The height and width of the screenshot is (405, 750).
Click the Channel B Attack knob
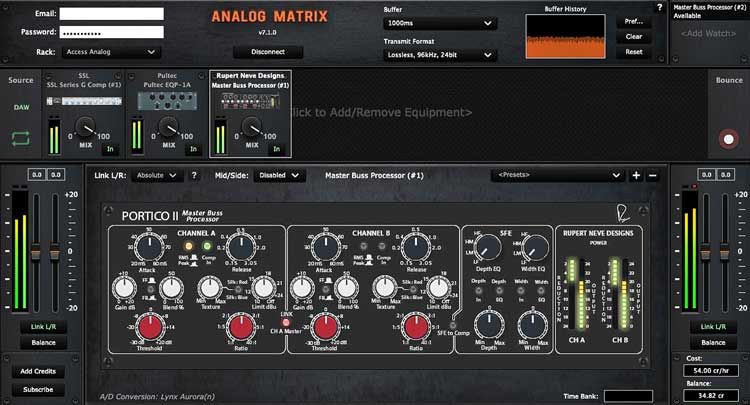[325, 248]
